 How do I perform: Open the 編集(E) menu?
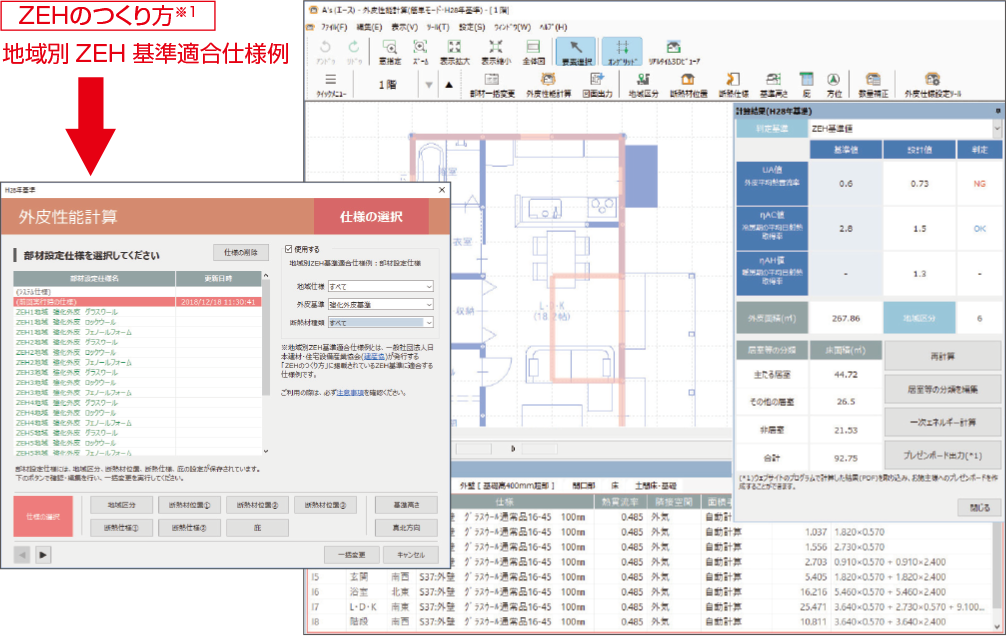click(369, 27)
